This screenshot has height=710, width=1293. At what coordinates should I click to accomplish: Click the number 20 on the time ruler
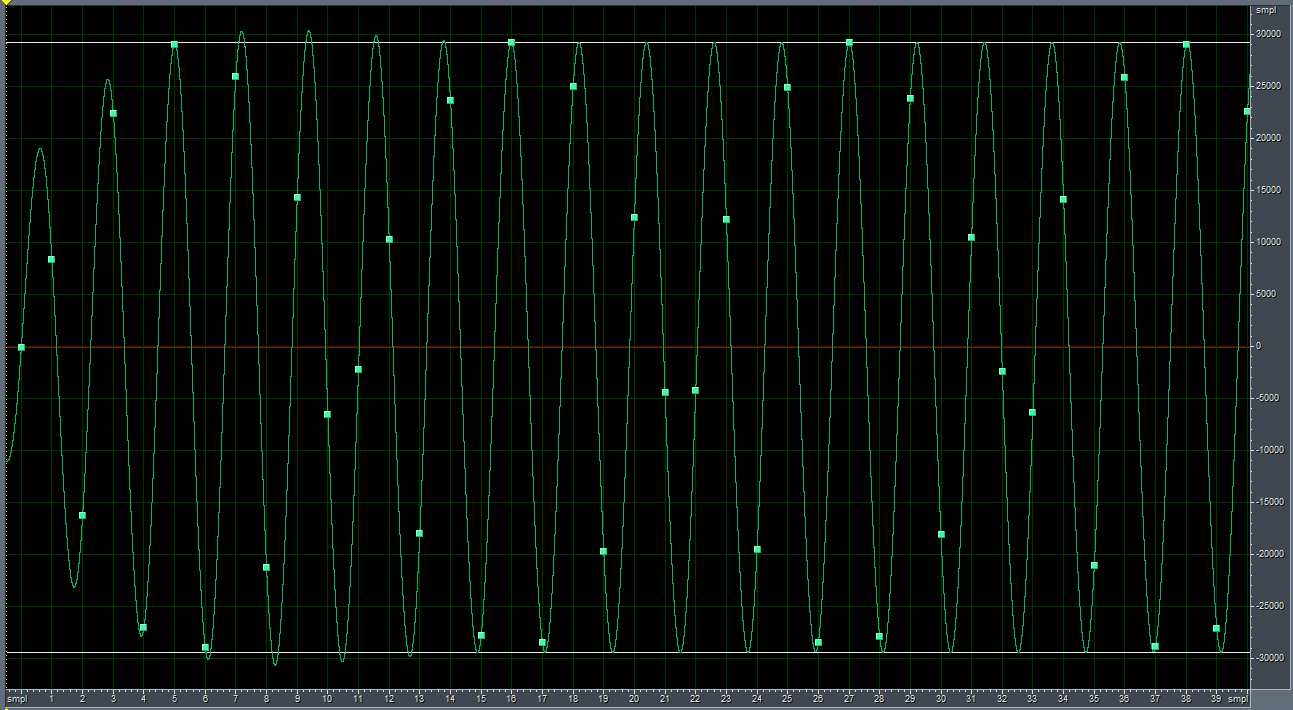pyautogui.click(x=634, y=698)
